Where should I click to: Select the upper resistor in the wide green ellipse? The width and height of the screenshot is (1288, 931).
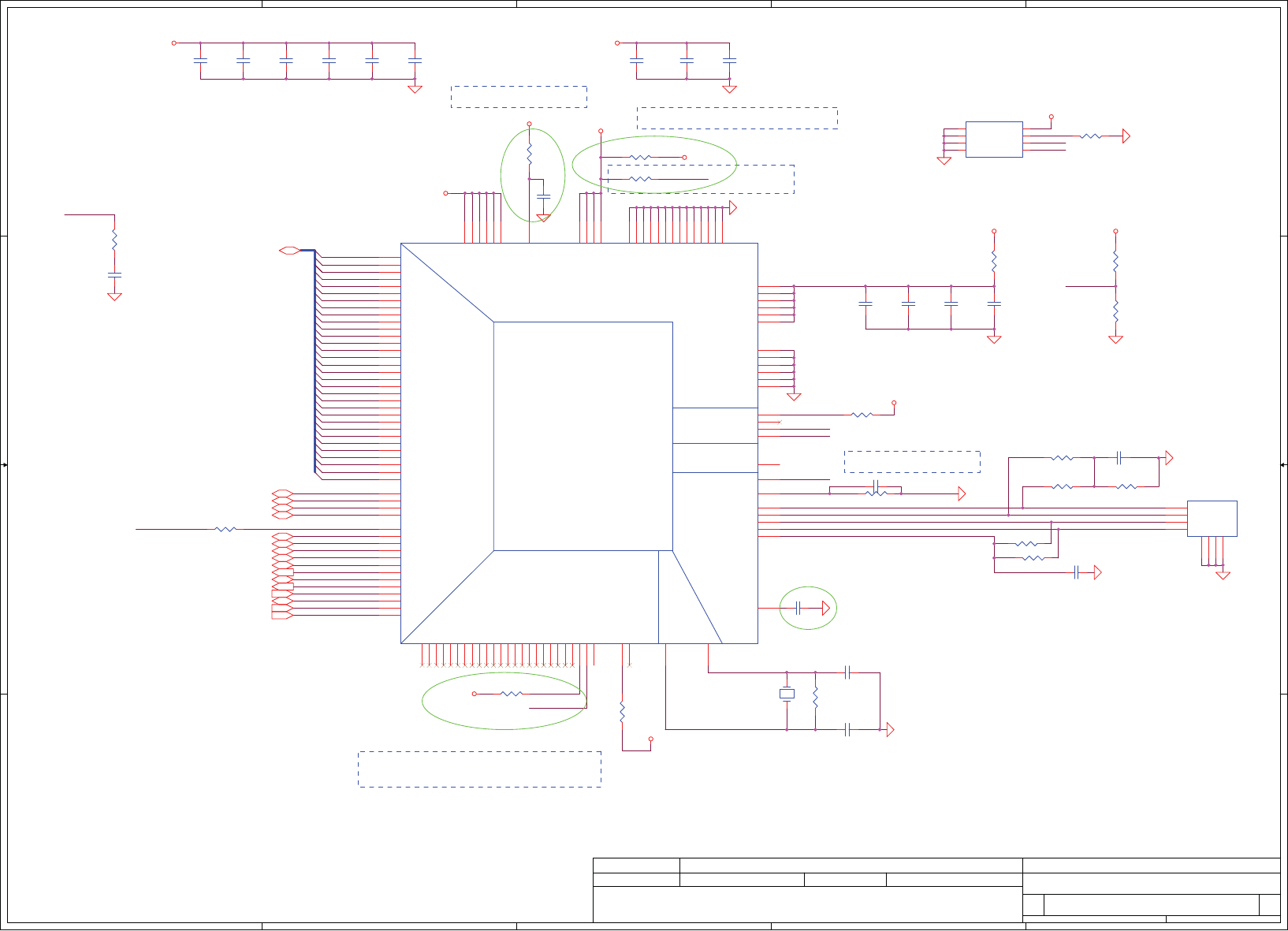641,158
